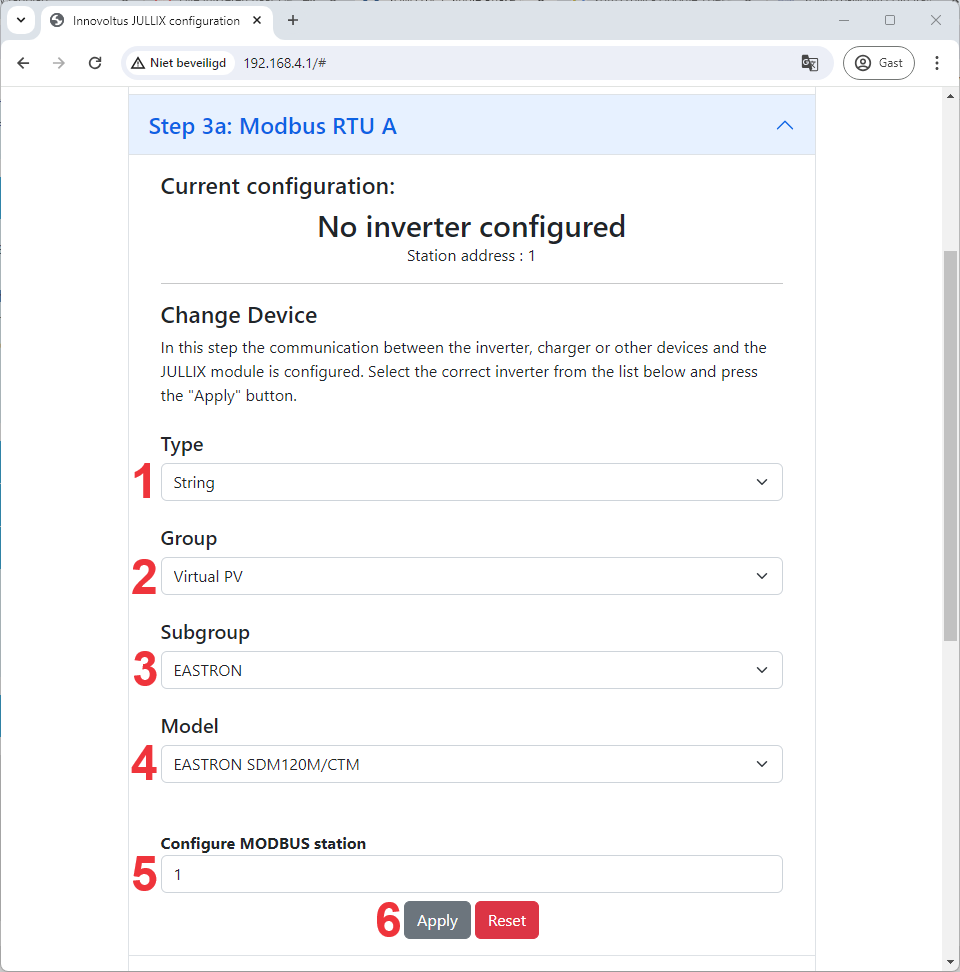This screenshot has height=972, width=960.
Task: Click the browser back arrow
Action: pyautogui.click(x=24, y=63)
